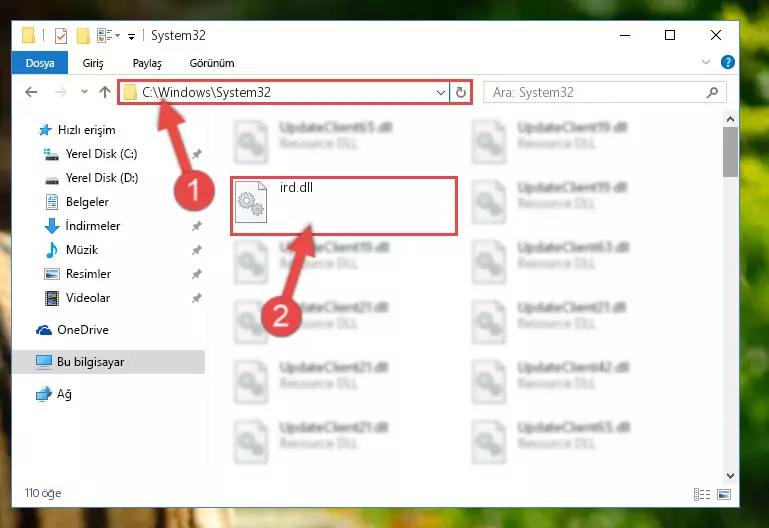The height and width of the screenshot is (528, 769).
Task: Select OneDrive in navigation pane
Action: pos(82,330)
